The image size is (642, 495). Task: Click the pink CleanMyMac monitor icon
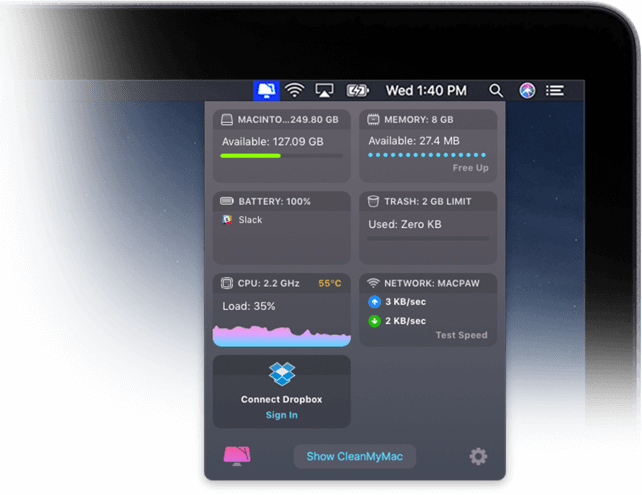point(237,456)
